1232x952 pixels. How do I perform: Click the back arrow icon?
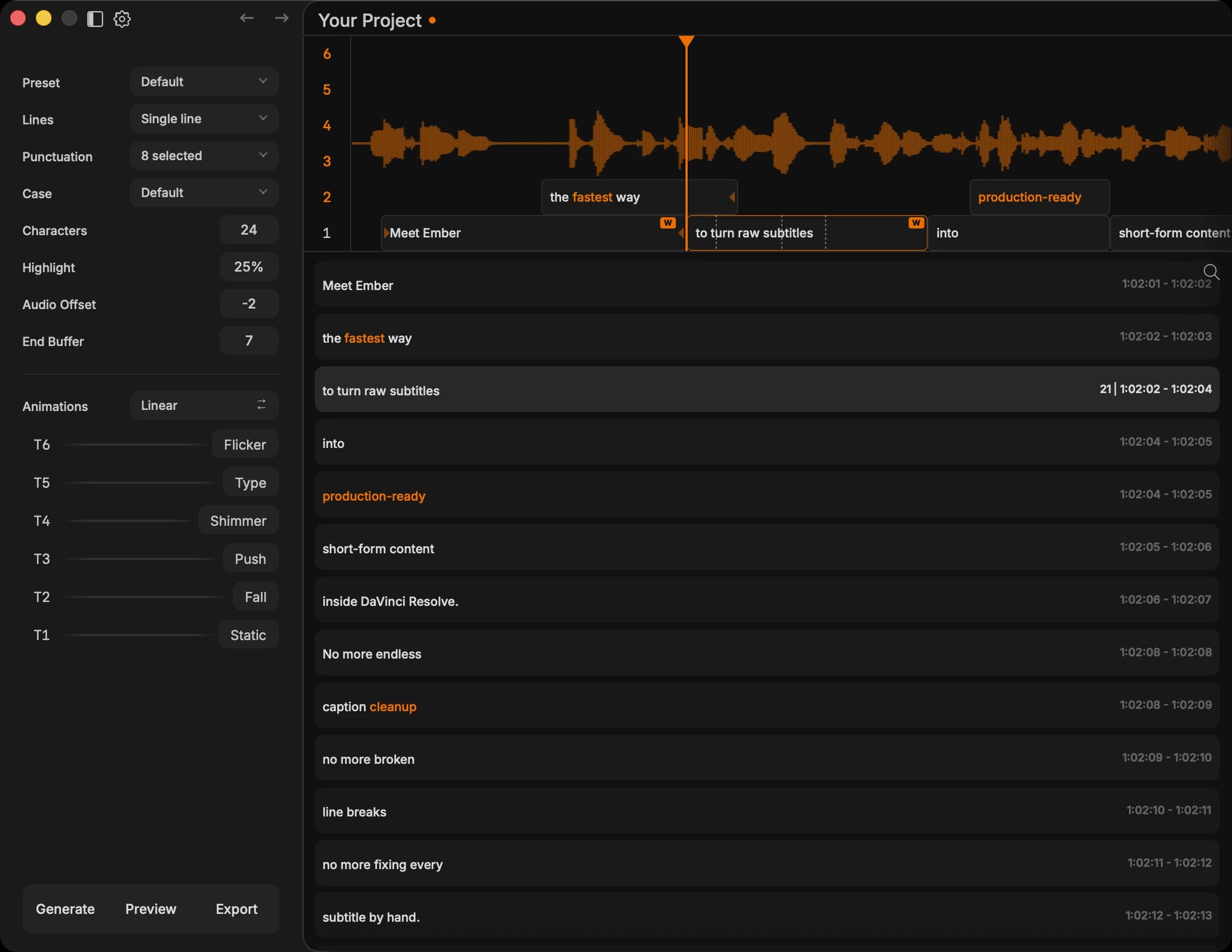(x=246, y=18)
